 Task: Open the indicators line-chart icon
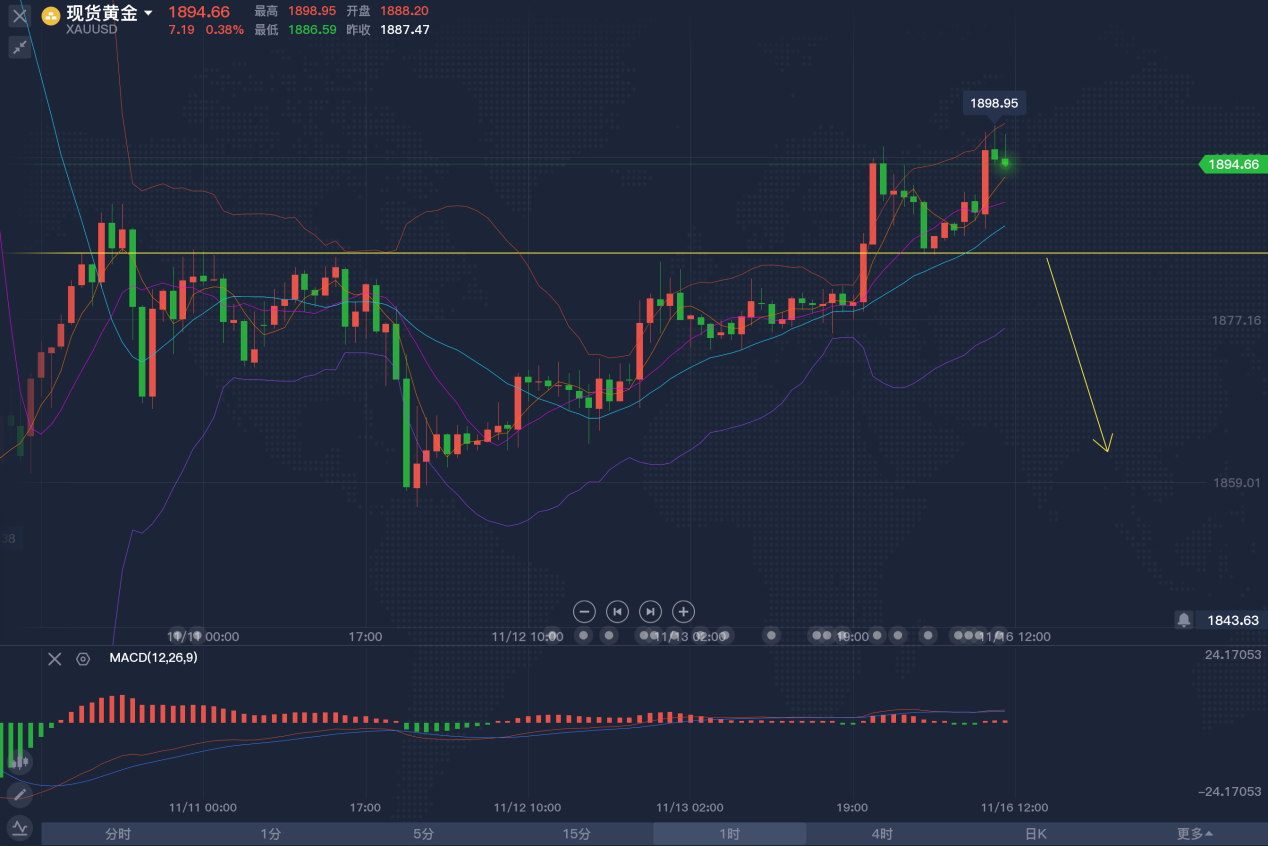(19, 828)
